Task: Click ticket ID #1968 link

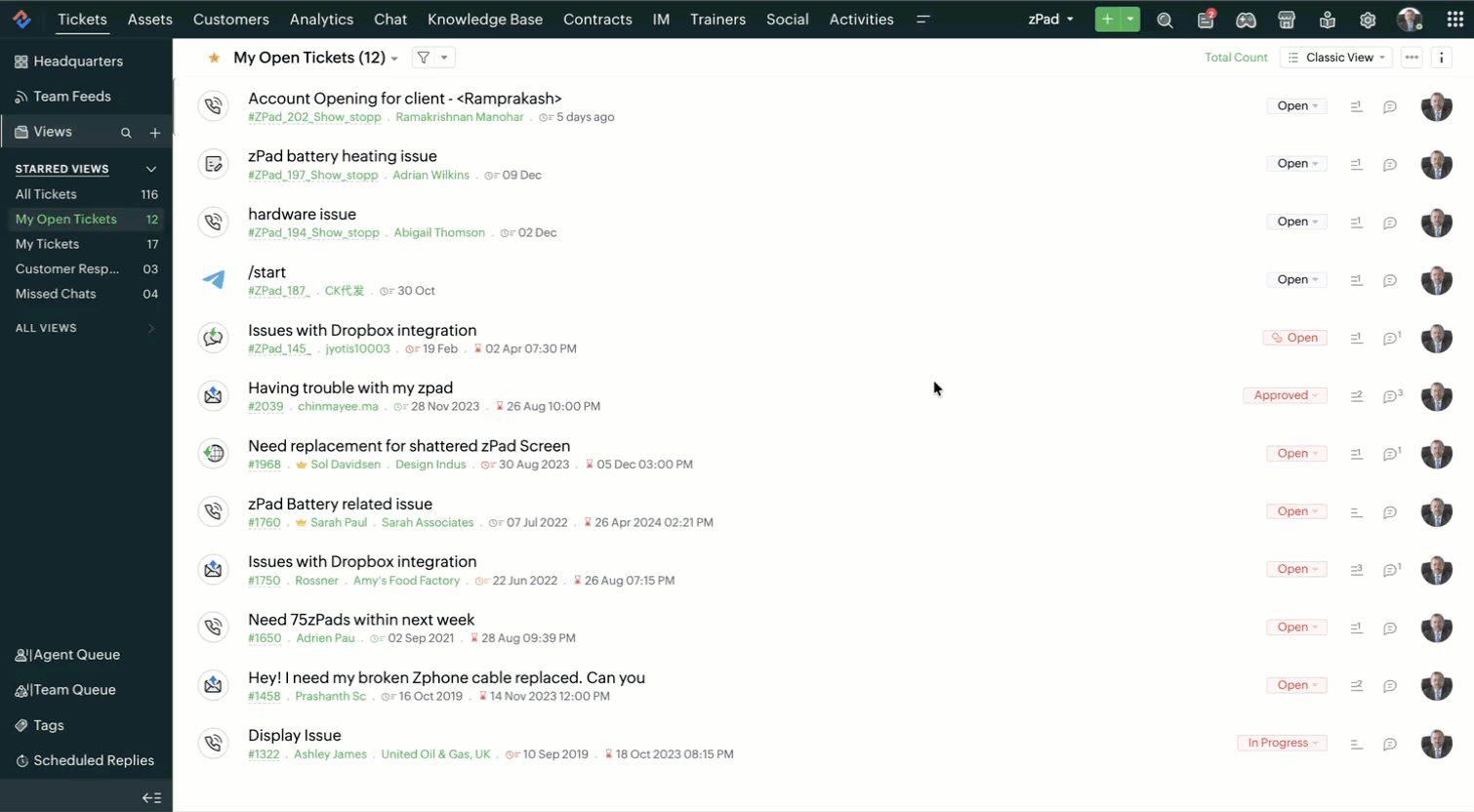Action: [x=264, y=465]
